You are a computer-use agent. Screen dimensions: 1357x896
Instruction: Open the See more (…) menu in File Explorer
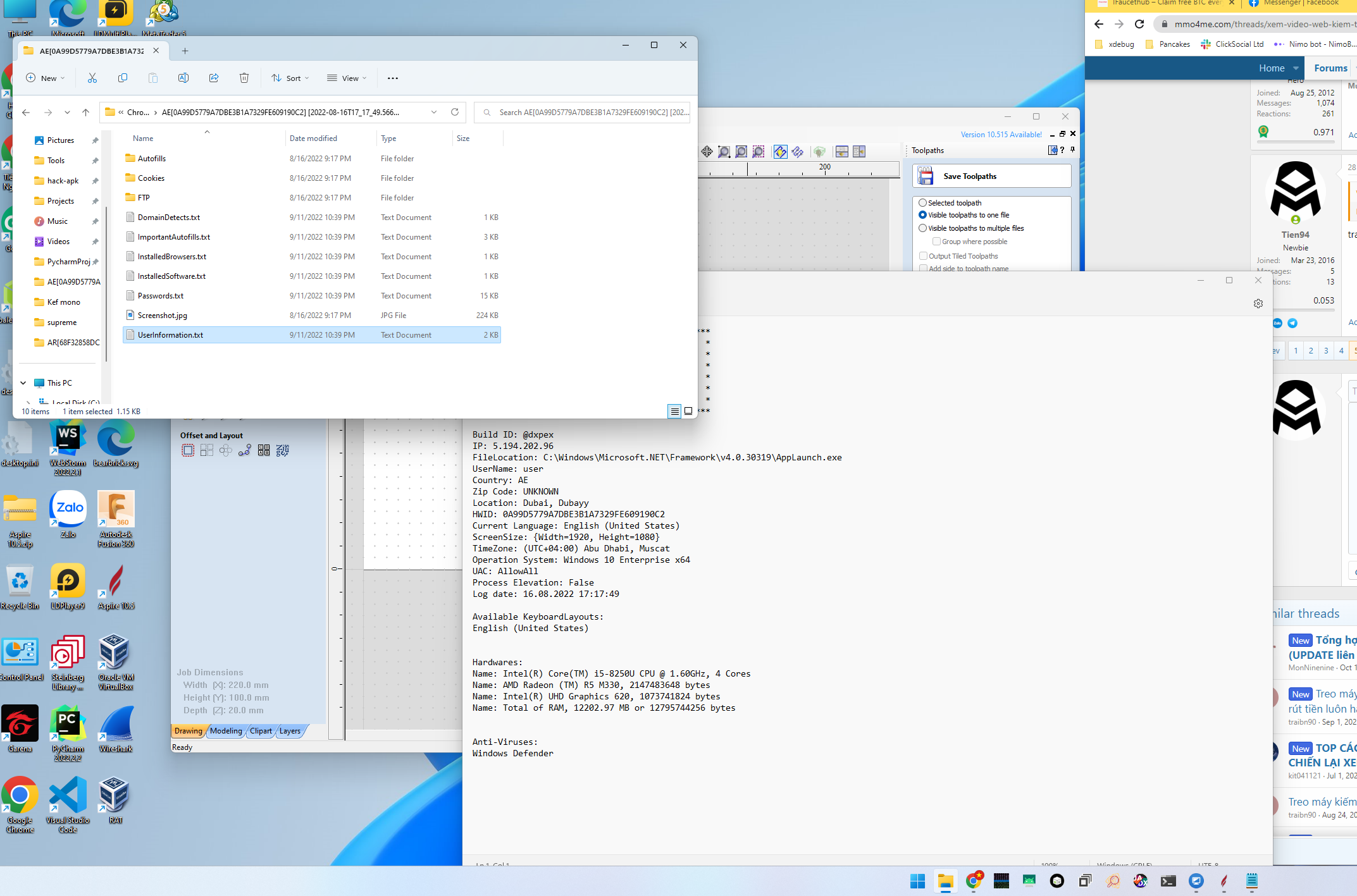tap(393, 78)
